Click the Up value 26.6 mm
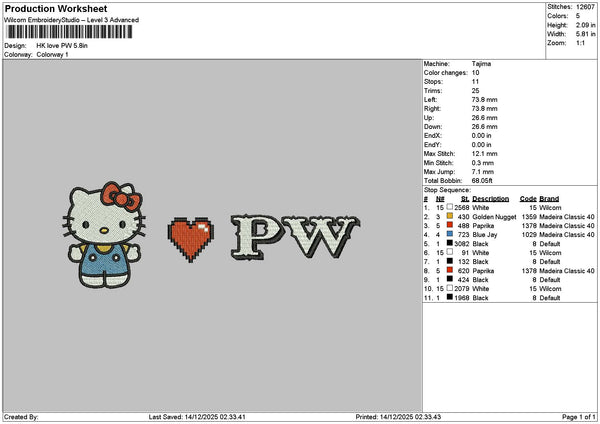The image size is (600, 424). (484, 118)
